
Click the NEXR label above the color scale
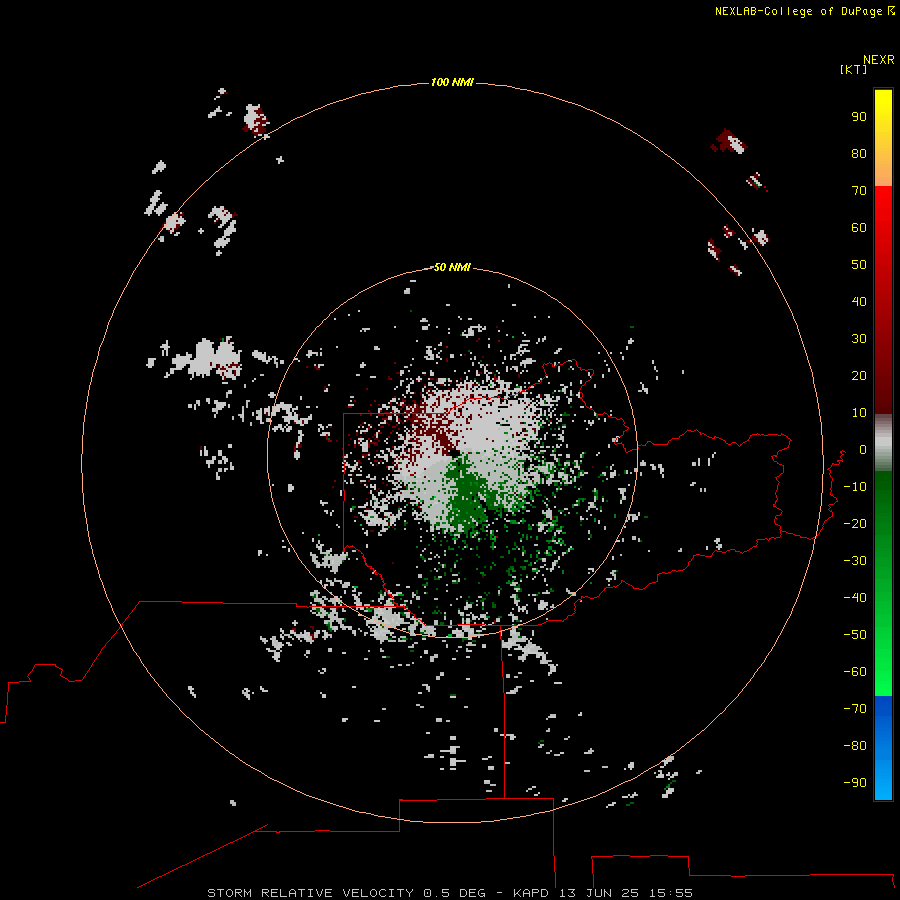tap(879, 60)
